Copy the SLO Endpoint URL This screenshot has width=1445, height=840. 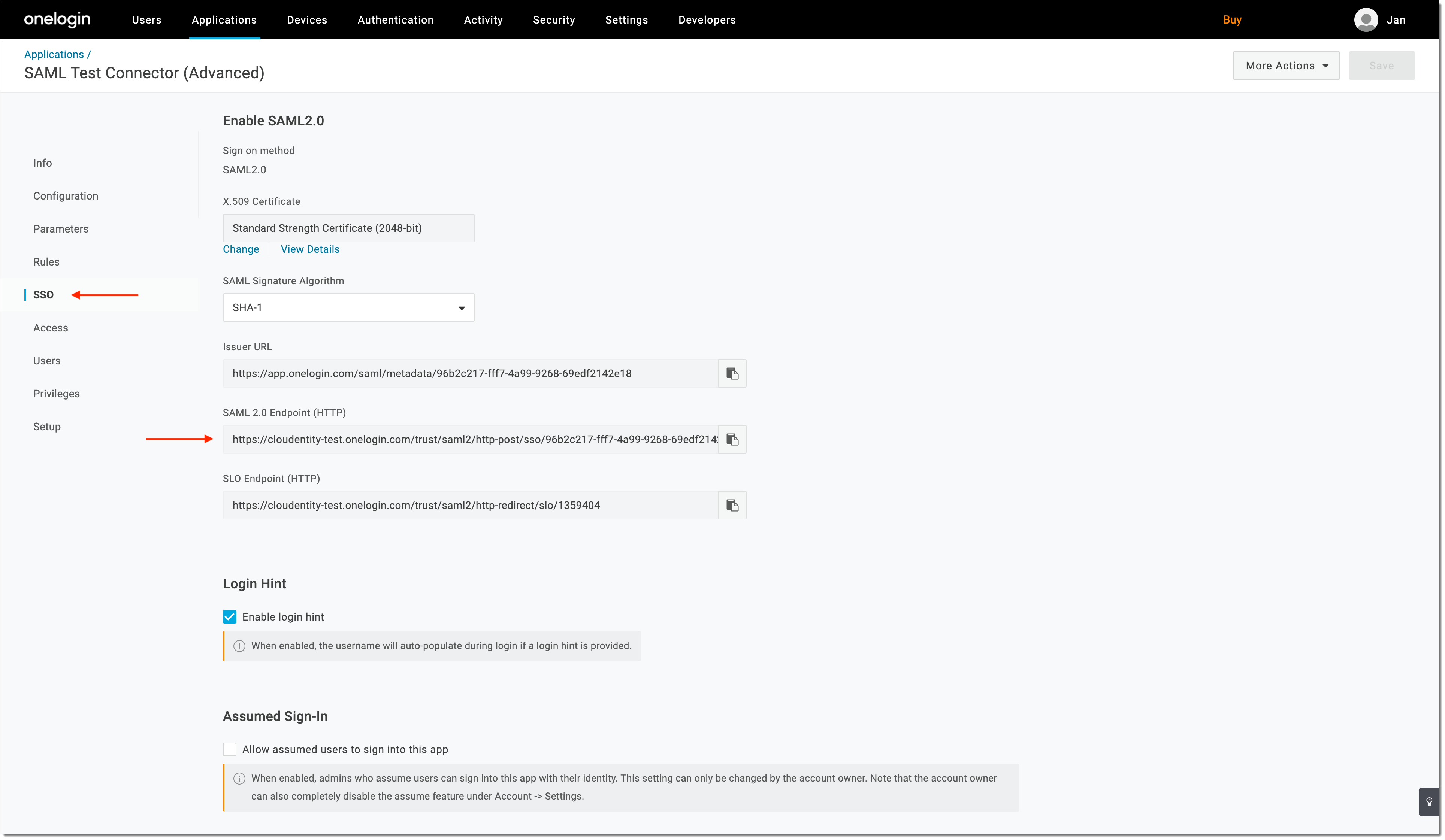(x=732, y=505)
